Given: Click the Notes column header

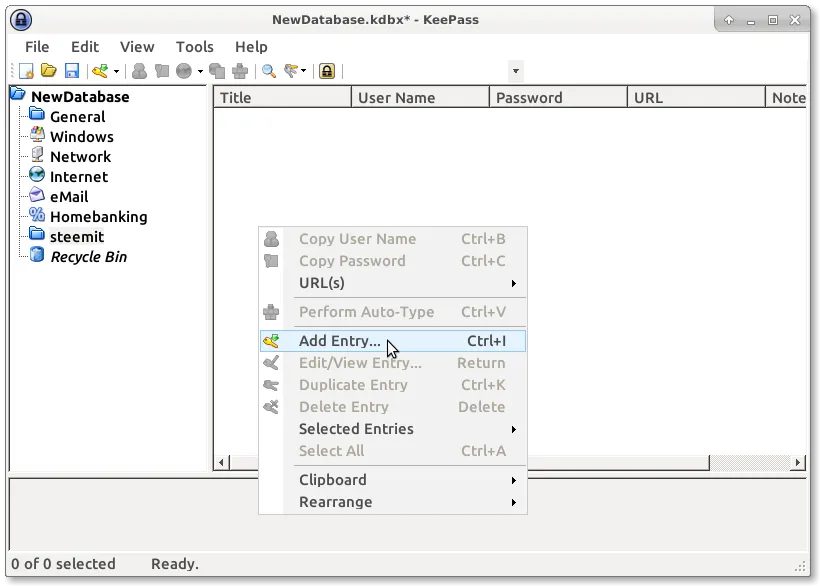Looking at the screenshot, I should click(x=787, y=98).
